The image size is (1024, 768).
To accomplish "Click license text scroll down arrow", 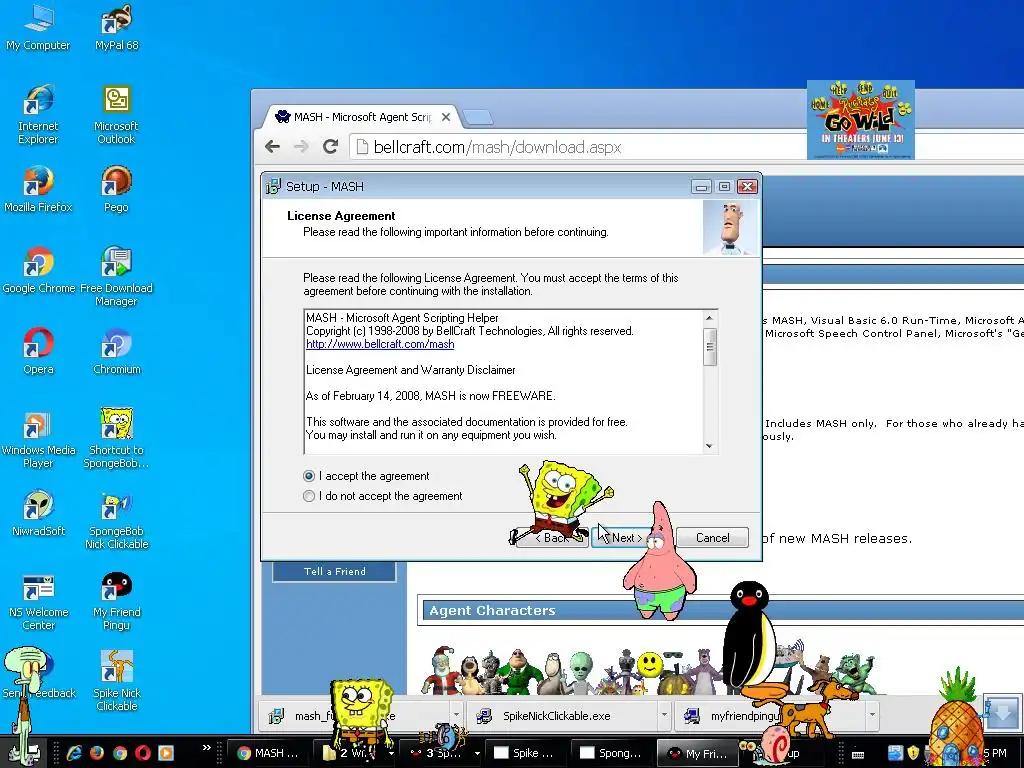I will (709, 446).
